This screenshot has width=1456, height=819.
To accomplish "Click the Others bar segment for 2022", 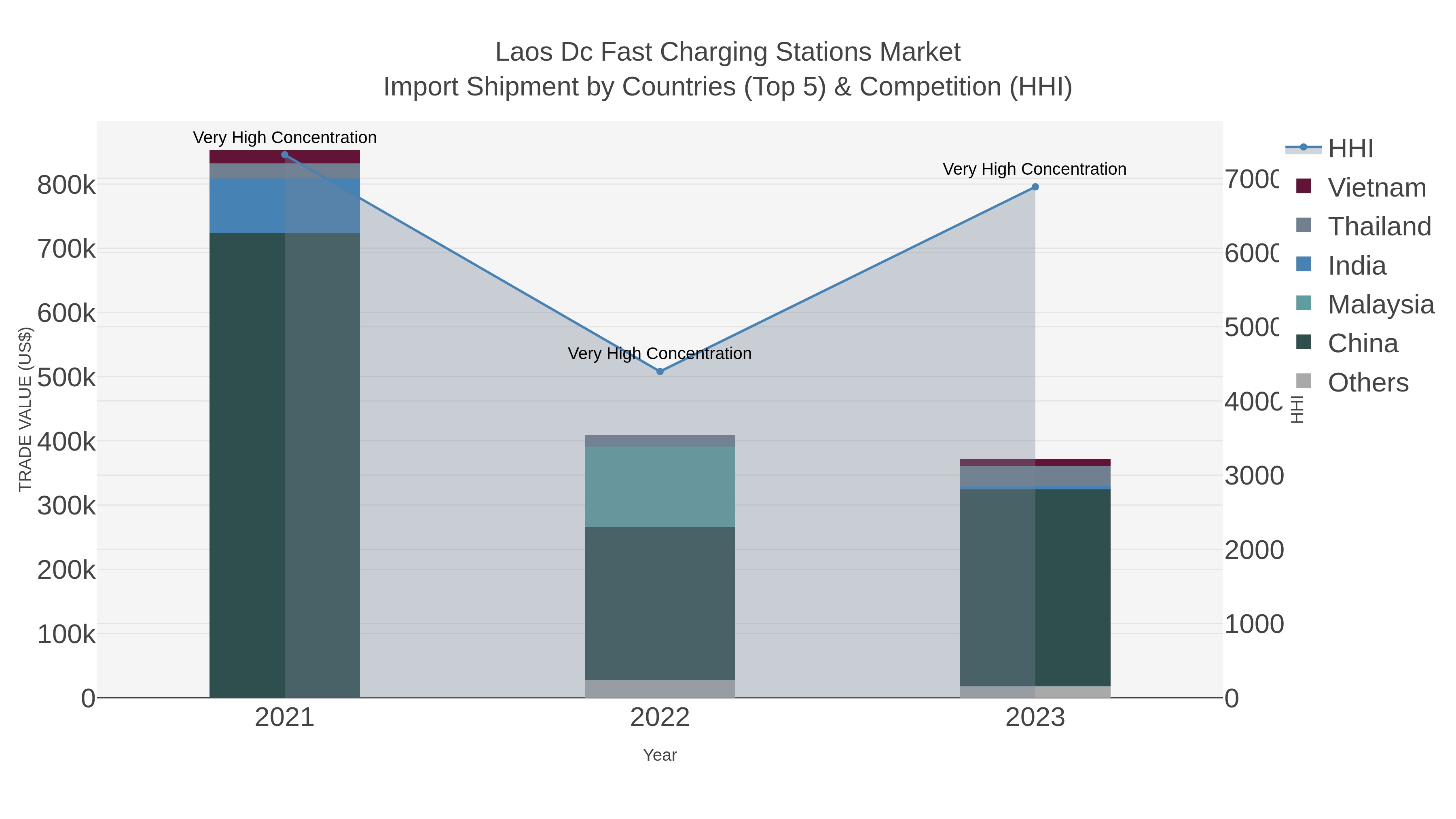I will (660, 689).
